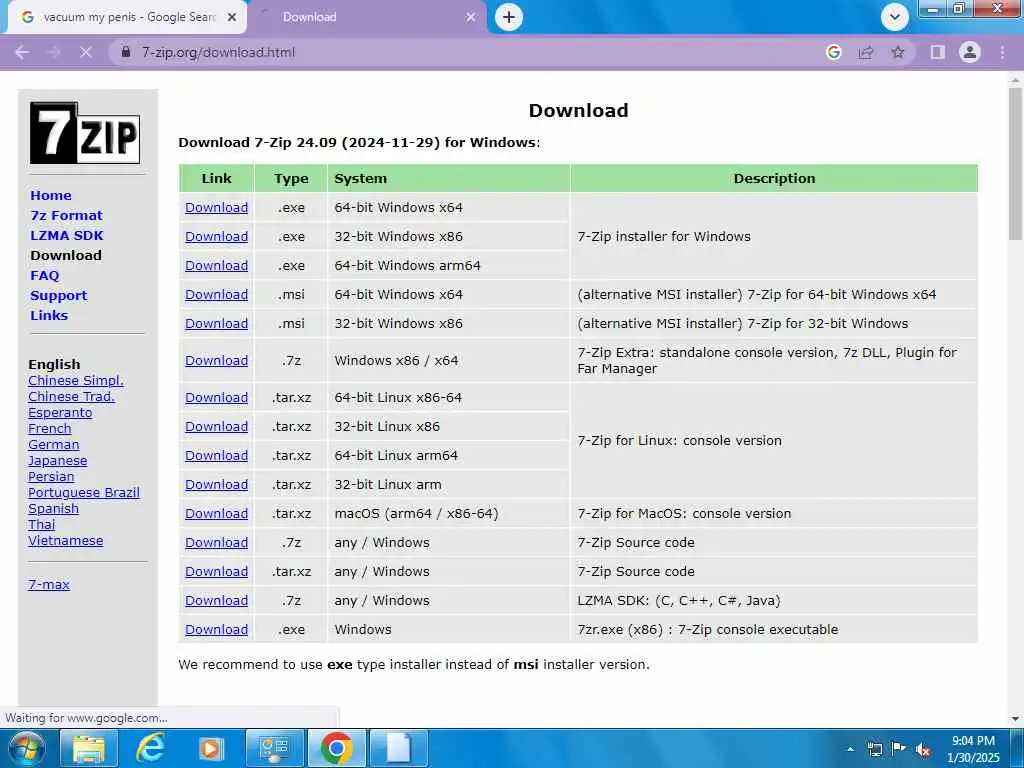
Task: Open the side panel icon
Action: tap(937, 52)
